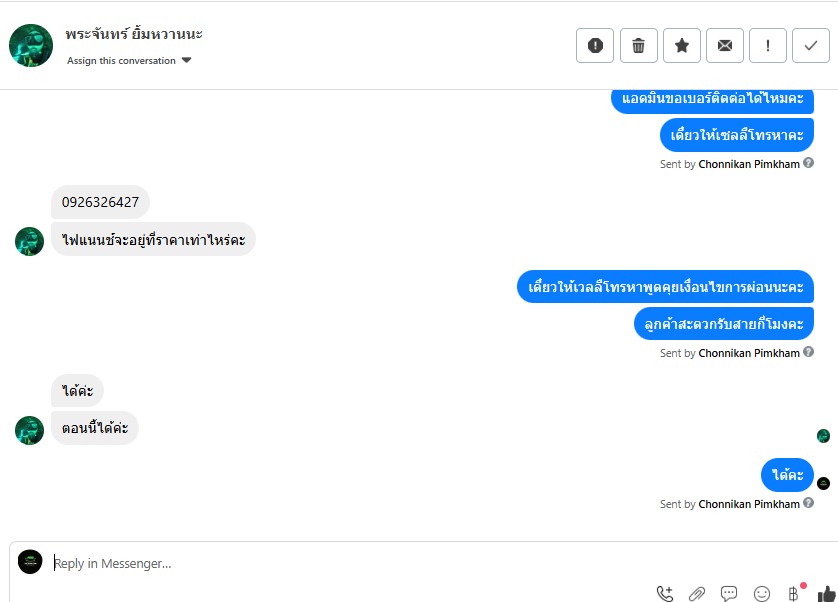The width and height of the screenshot is (838, 602).
Task: Flag conversation with exclamation priority button
Action: [x=768, y=45]
